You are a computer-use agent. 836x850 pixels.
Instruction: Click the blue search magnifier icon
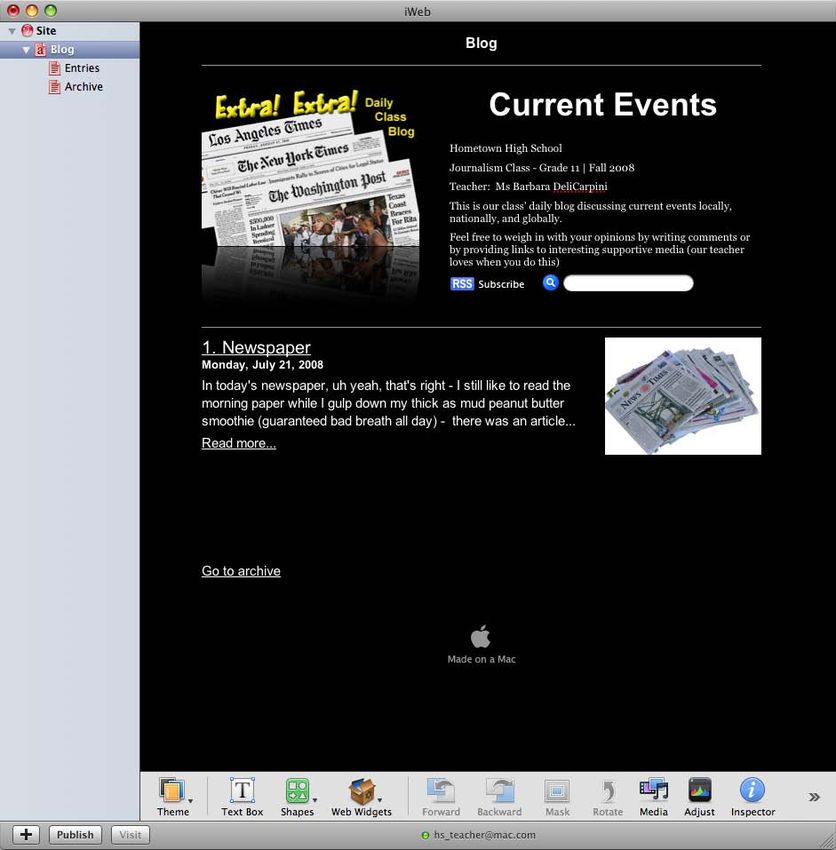tap(550, 282)
